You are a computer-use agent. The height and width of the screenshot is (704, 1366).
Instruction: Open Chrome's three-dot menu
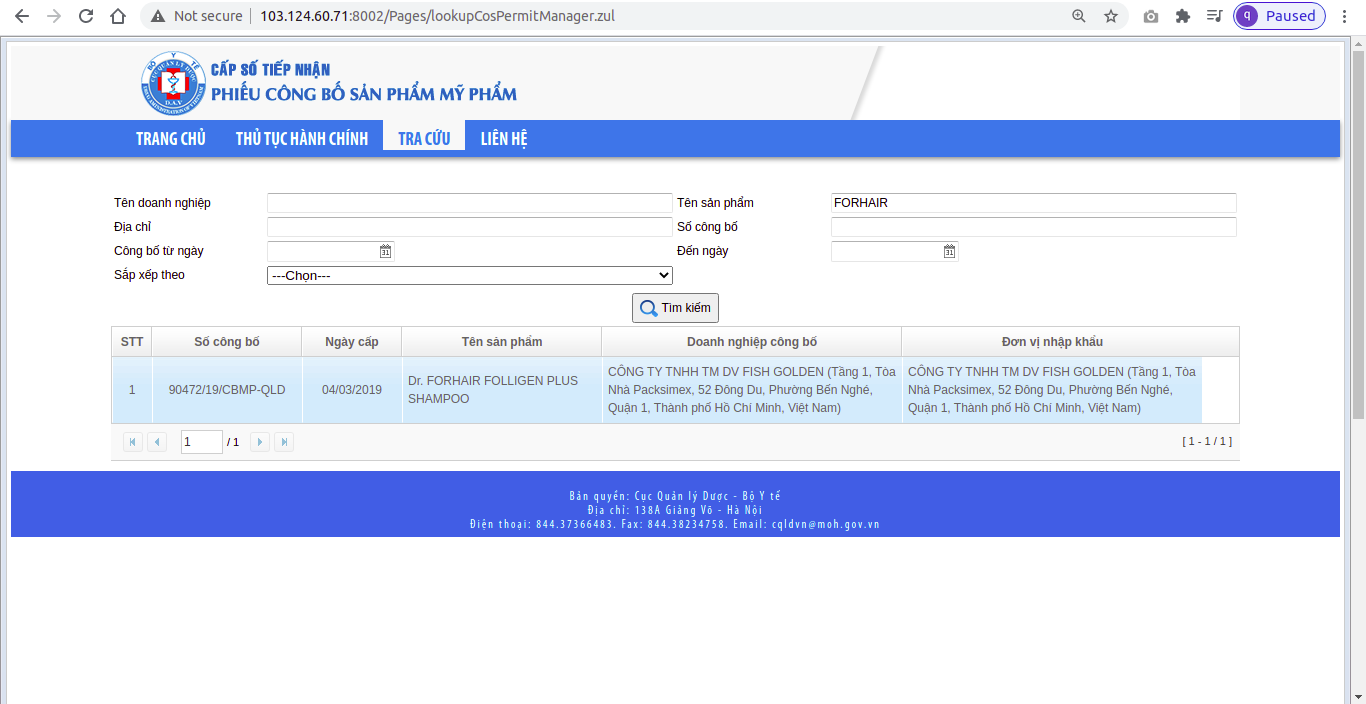click(1345, 16)
